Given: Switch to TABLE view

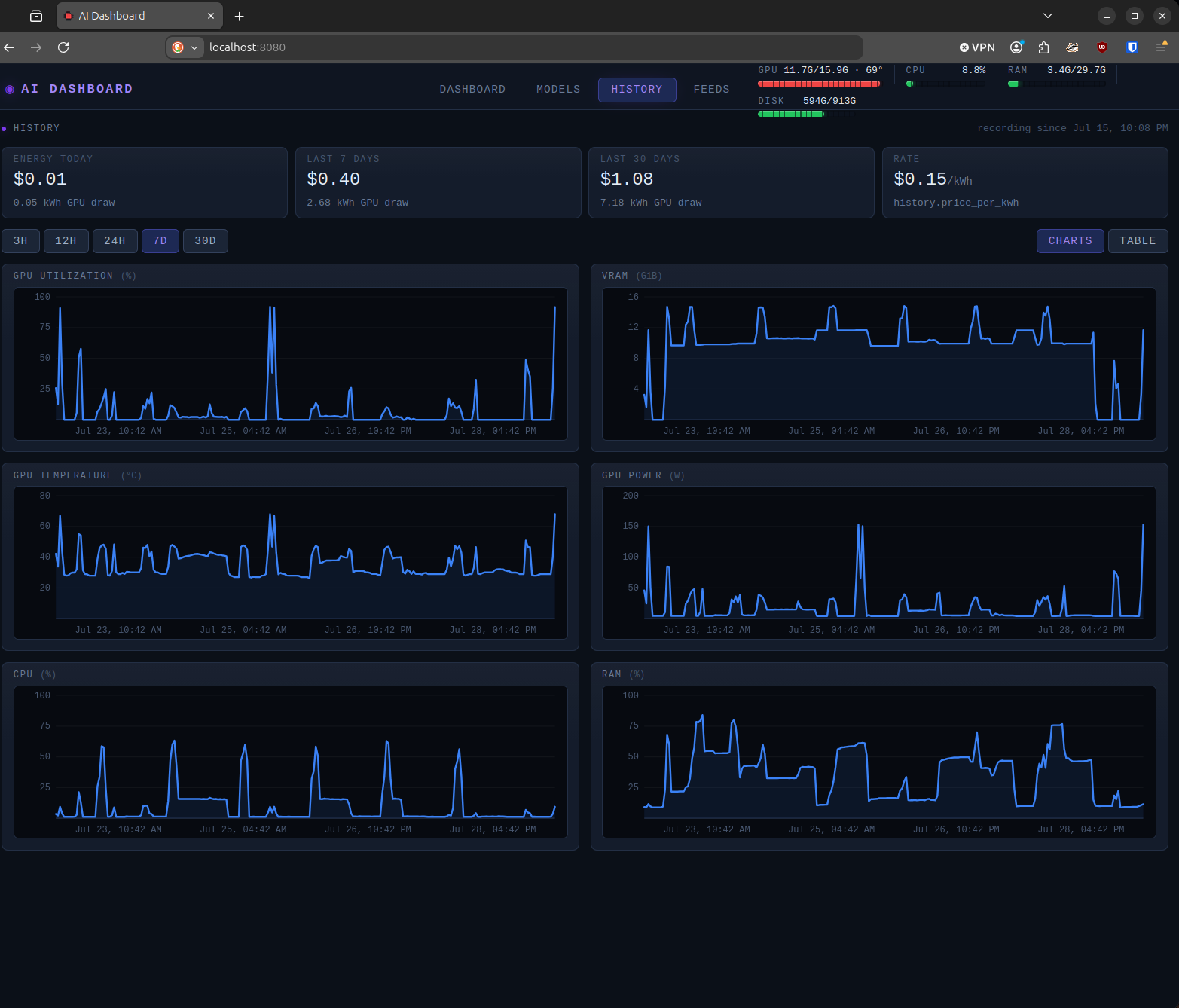Looking at the screenshot, I should [x=1138, y=241].
